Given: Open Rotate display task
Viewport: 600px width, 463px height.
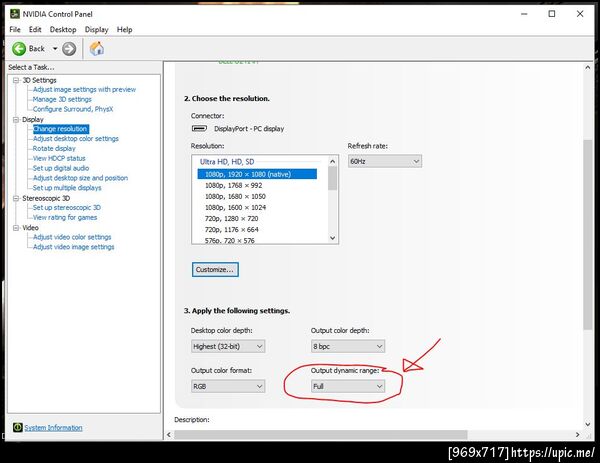Looking at the screenshot, I should coord(54,148).
